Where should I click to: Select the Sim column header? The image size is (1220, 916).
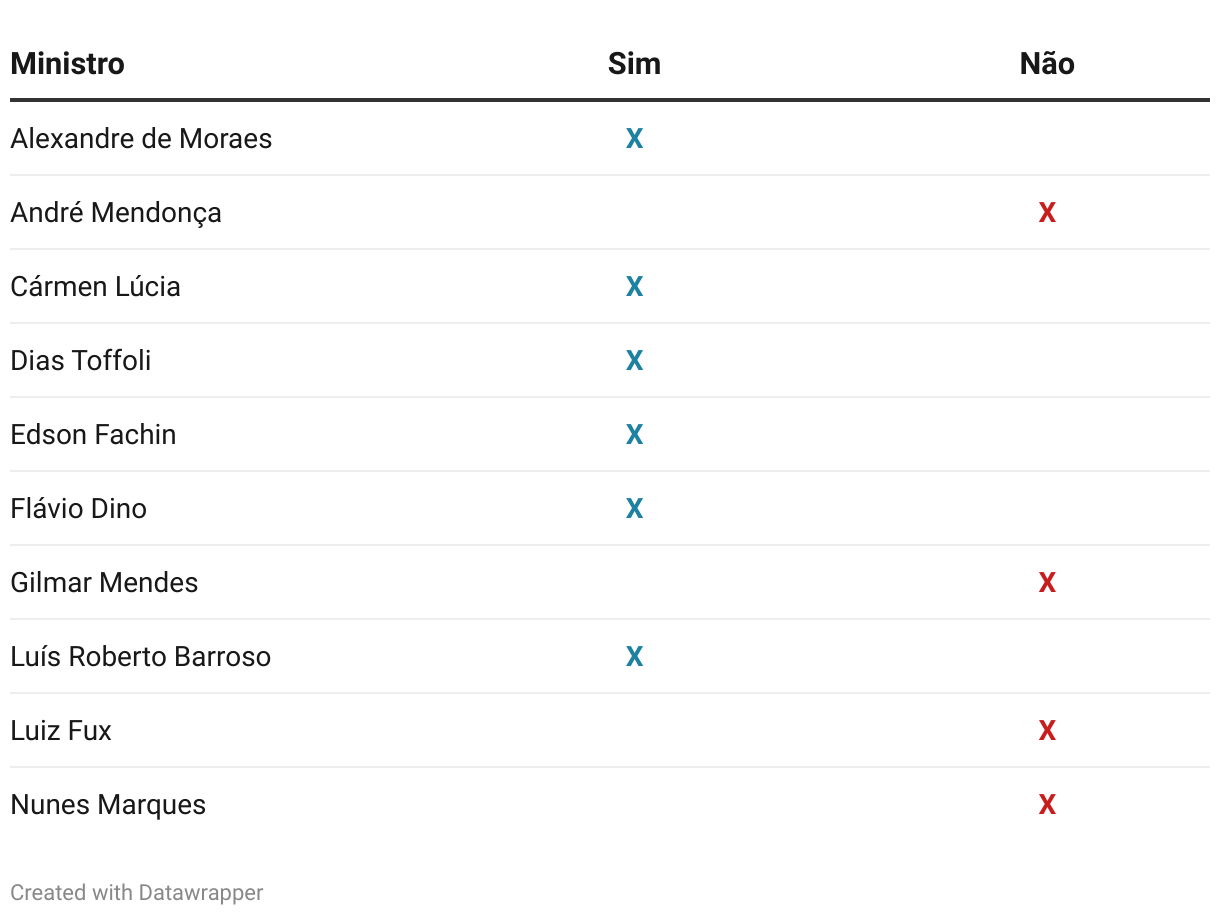click(634, 64)
